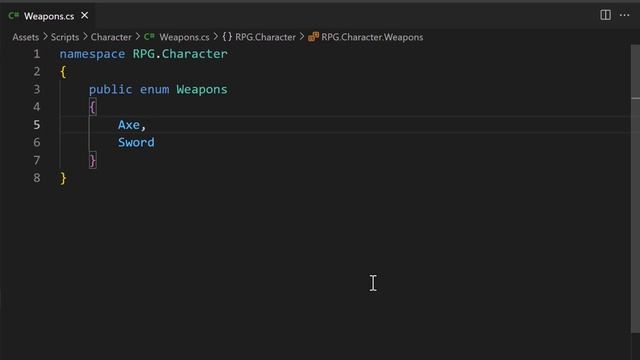This screenshot has height=360, width=640.
Task: Click the 'public' keyword
Action: click(x=111, y=90)
